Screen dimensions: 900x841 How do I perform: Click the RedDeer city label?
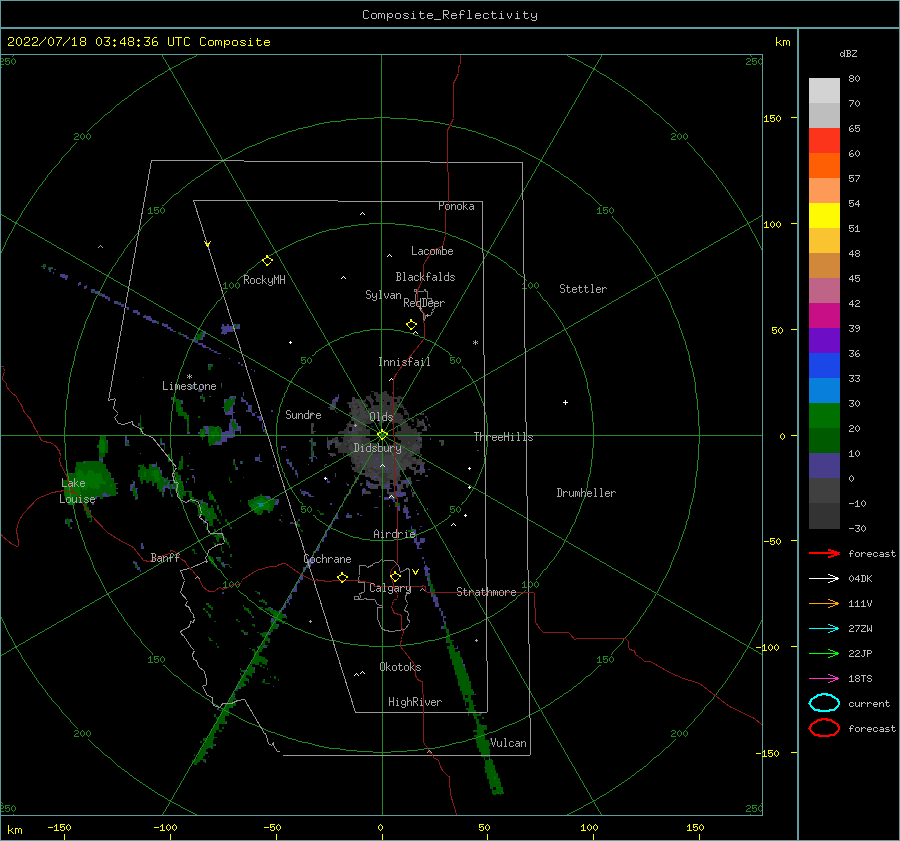coord(424,303)
